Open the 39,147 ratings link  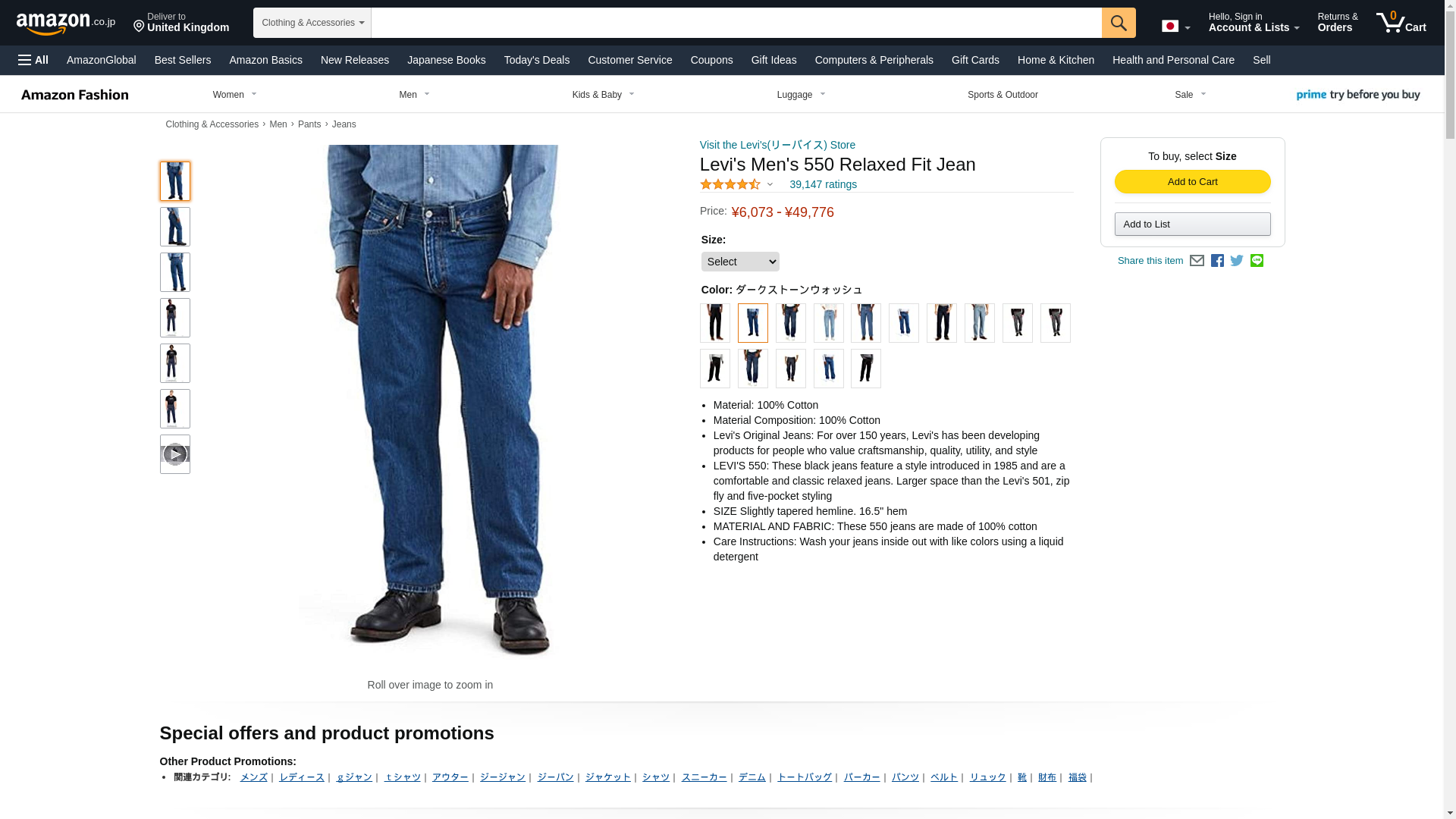click(x=823, y=184)
